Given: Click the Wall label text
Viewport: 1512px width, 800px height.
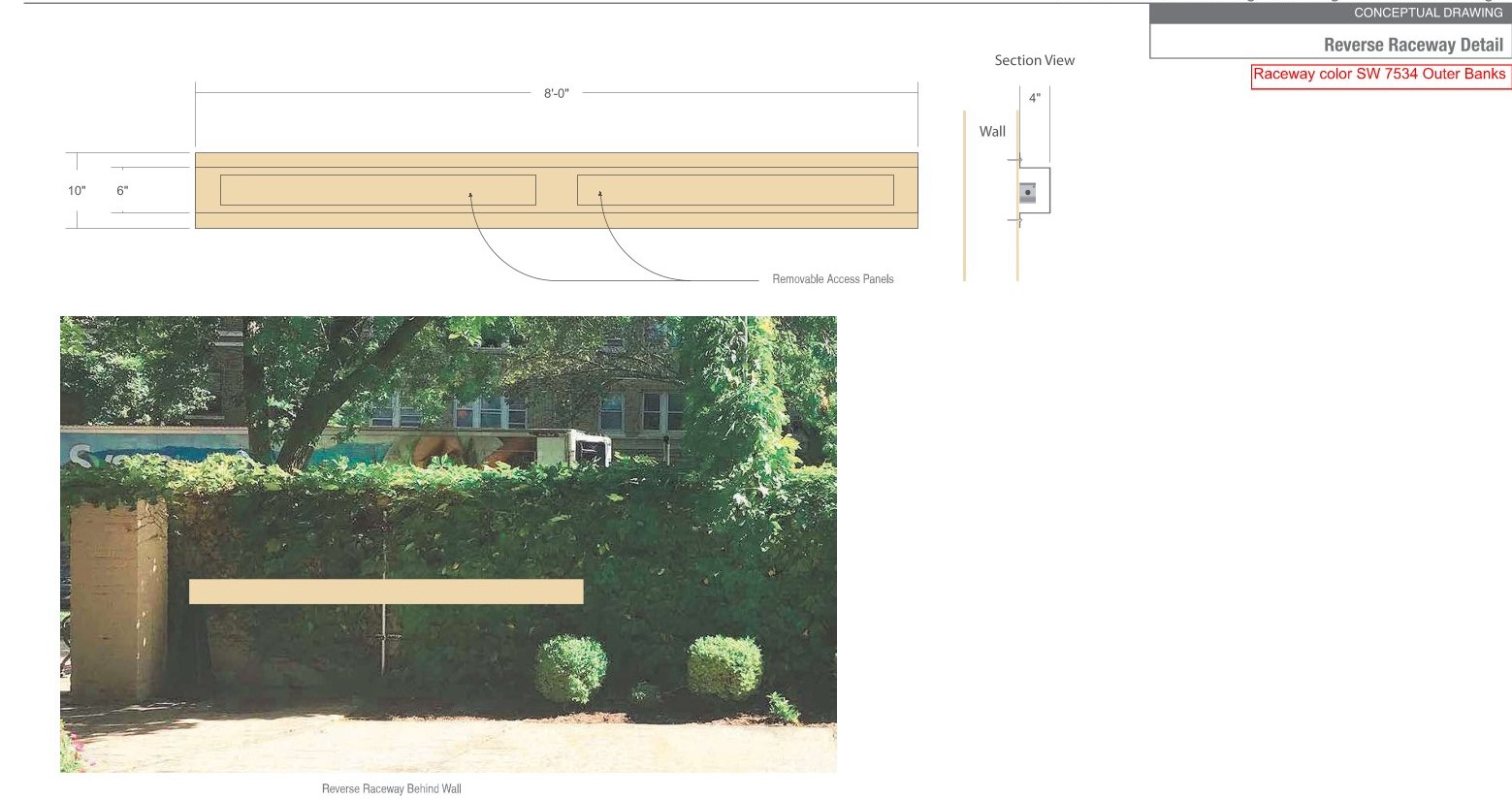Looking at the screenshot, I should [992, 132].
